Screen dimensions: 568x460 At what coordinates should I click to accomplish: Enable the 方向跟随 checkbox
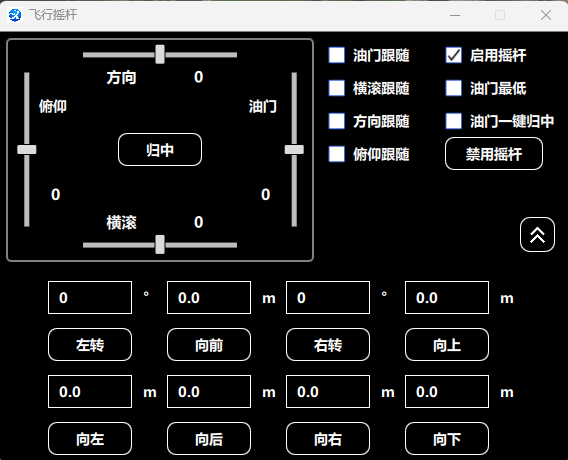[337, 121]
